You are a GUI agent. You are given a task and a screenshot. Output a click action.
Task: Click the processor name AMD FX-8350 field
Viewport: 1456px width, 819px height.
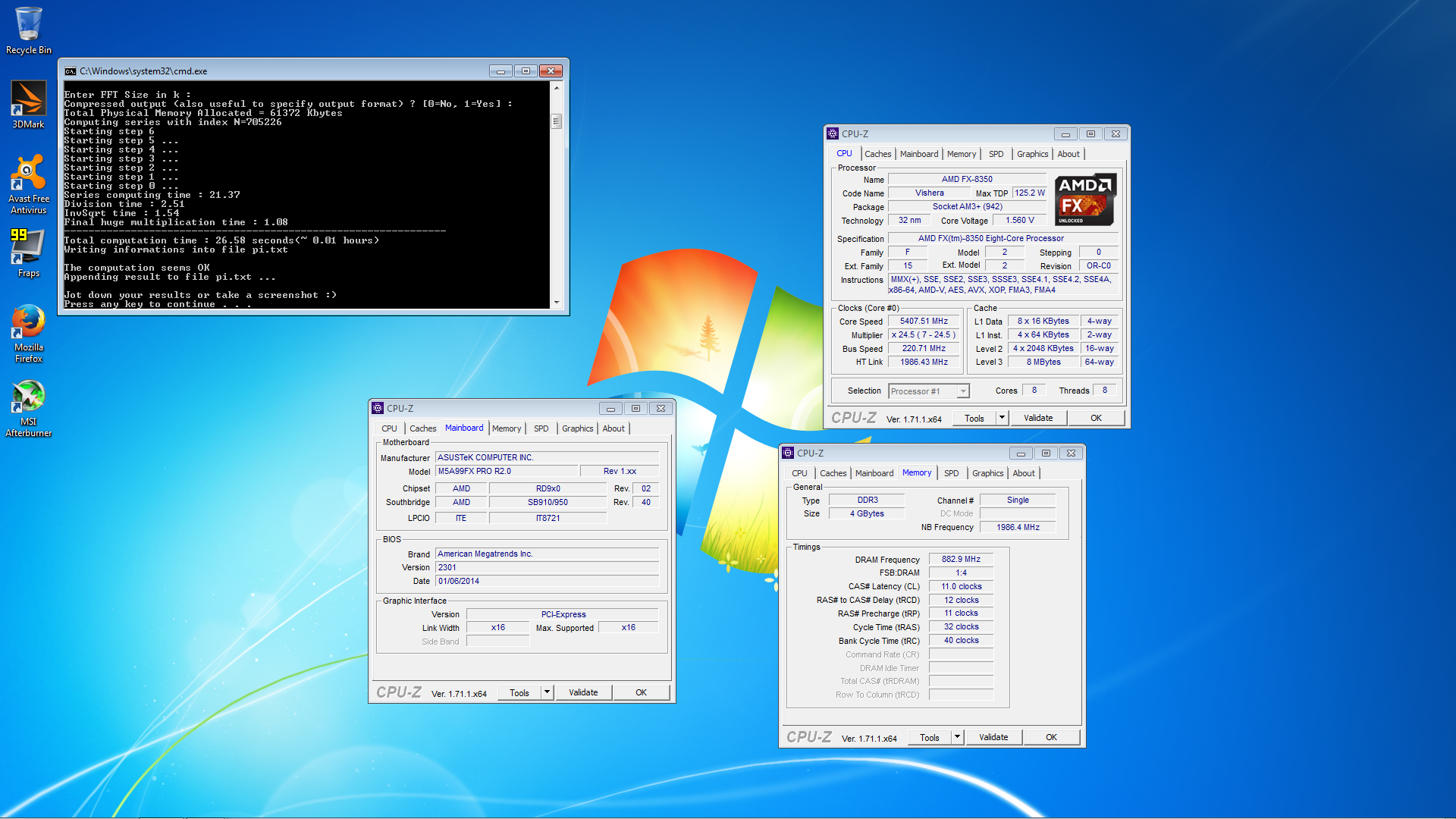tap(967, 180)
